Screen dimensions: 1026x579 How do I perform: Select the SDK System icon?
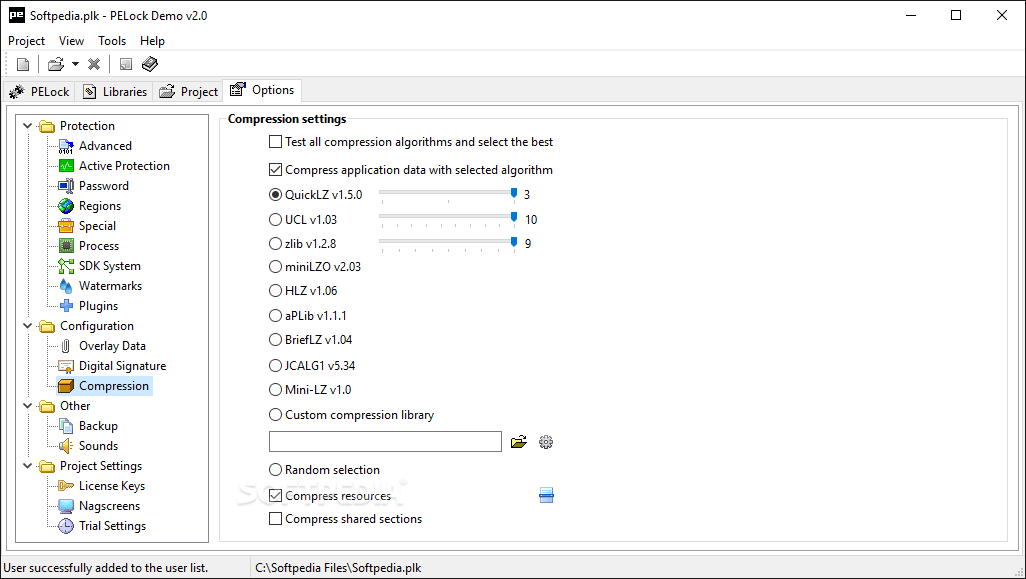coord(66,266)
